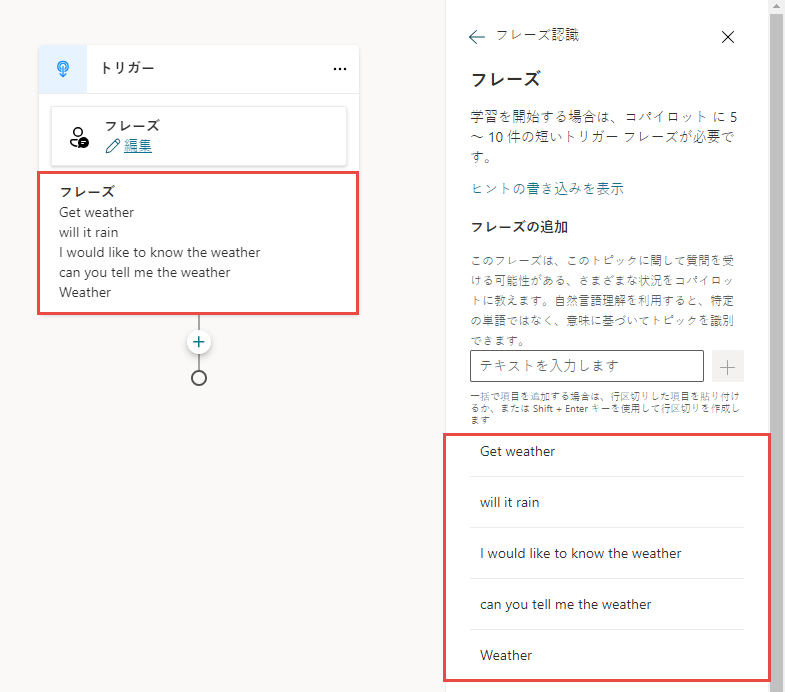Click 'I would like to know the weather' in trigger node
The image size is (785, 692).
point(160,252)
